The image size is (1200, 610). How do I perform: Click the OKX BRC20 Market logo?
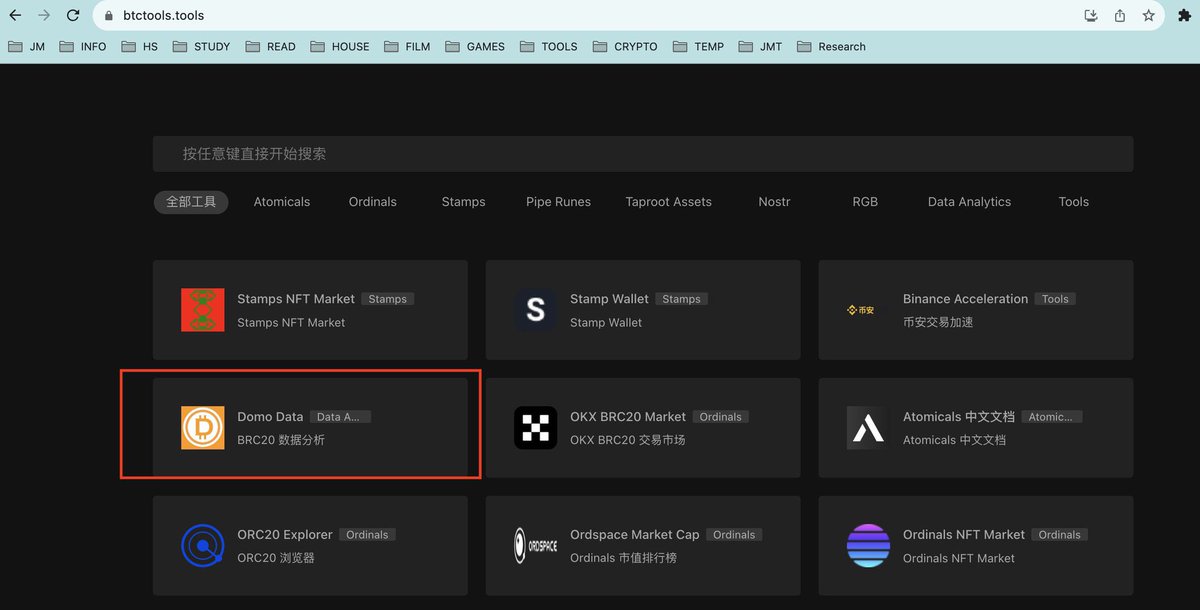pyautogui.click(x=536, y=428)
